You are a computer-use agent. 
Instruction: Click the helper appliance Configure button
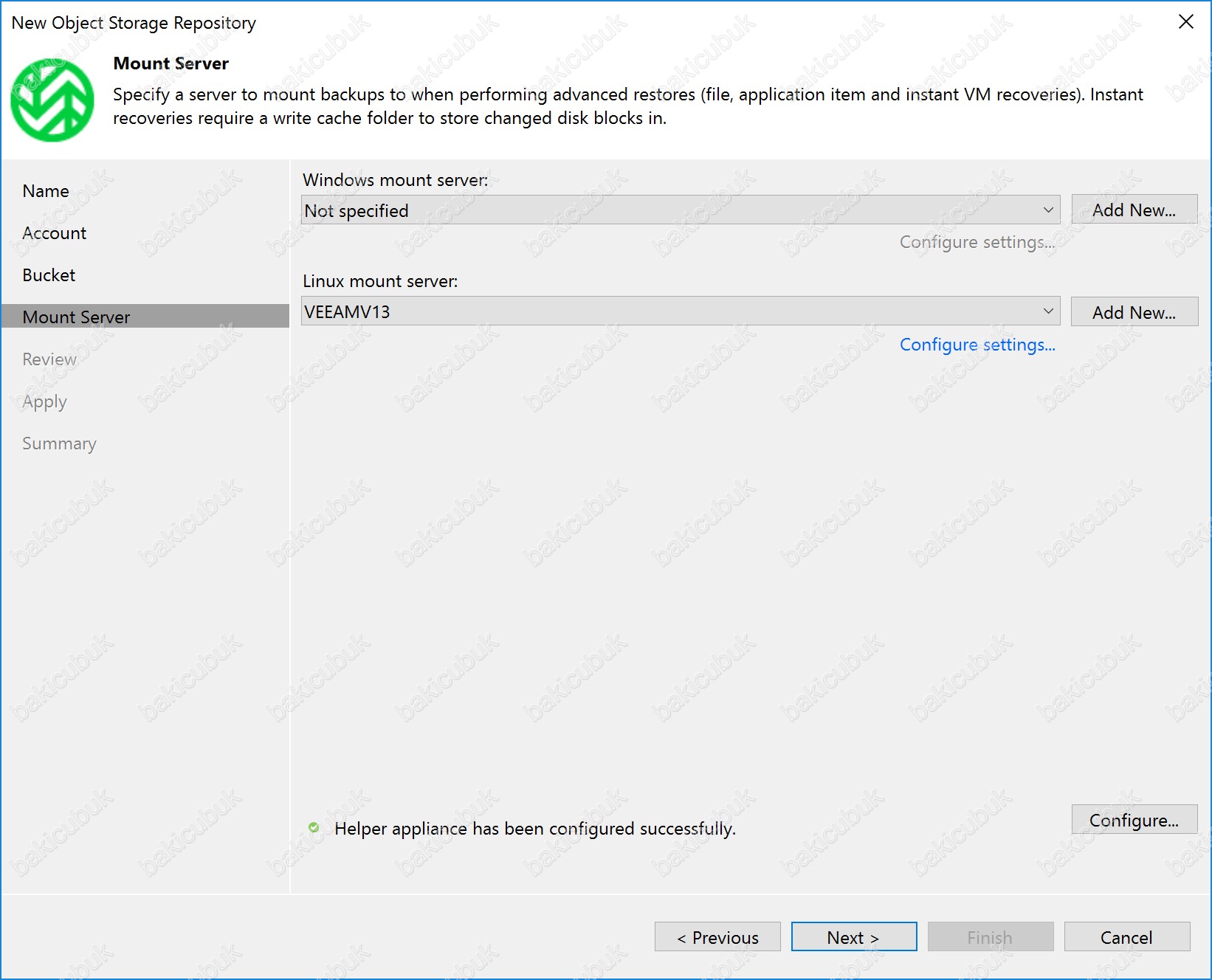1133,820
